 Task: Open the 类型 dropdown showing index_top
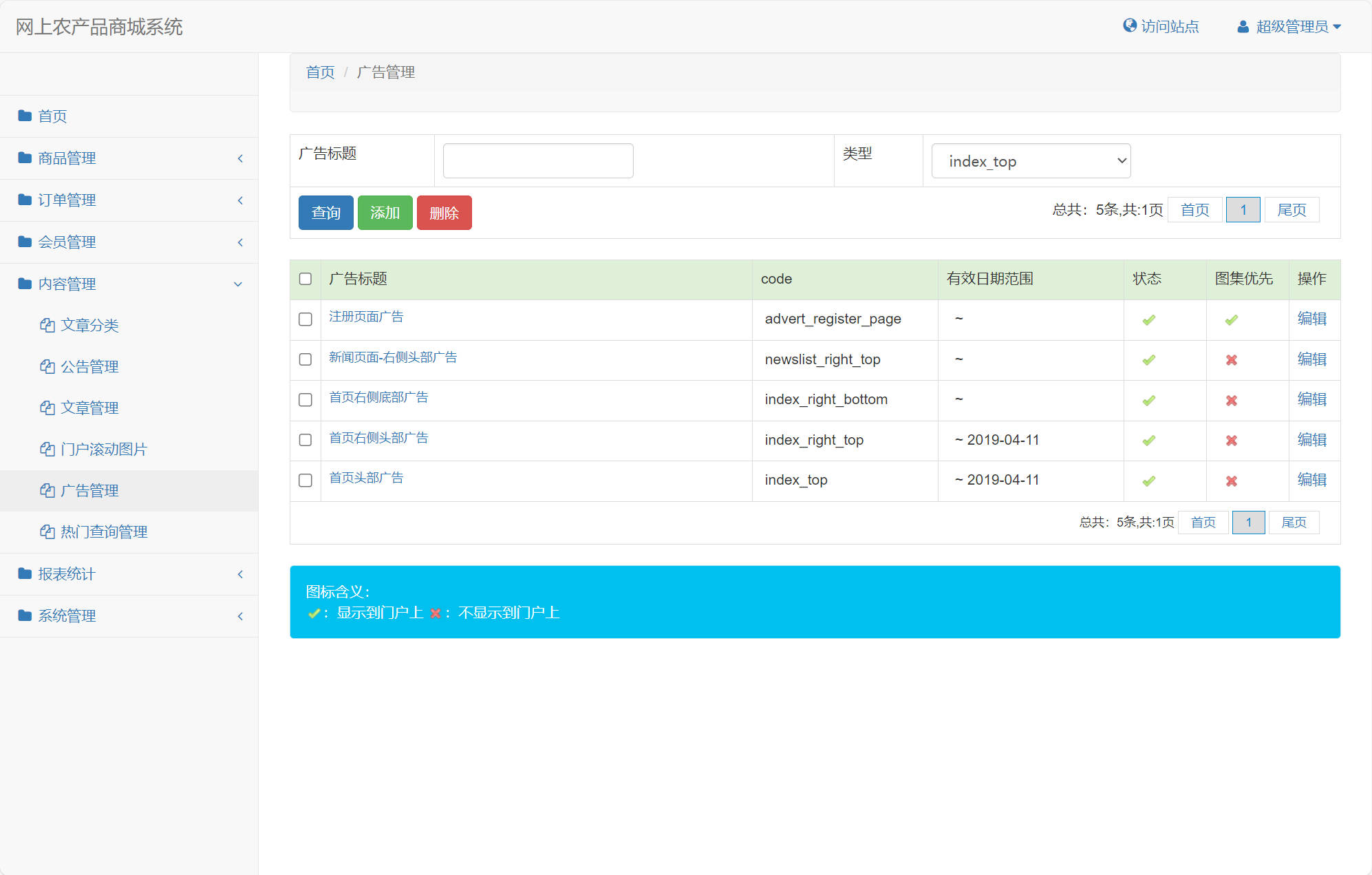1030,160
